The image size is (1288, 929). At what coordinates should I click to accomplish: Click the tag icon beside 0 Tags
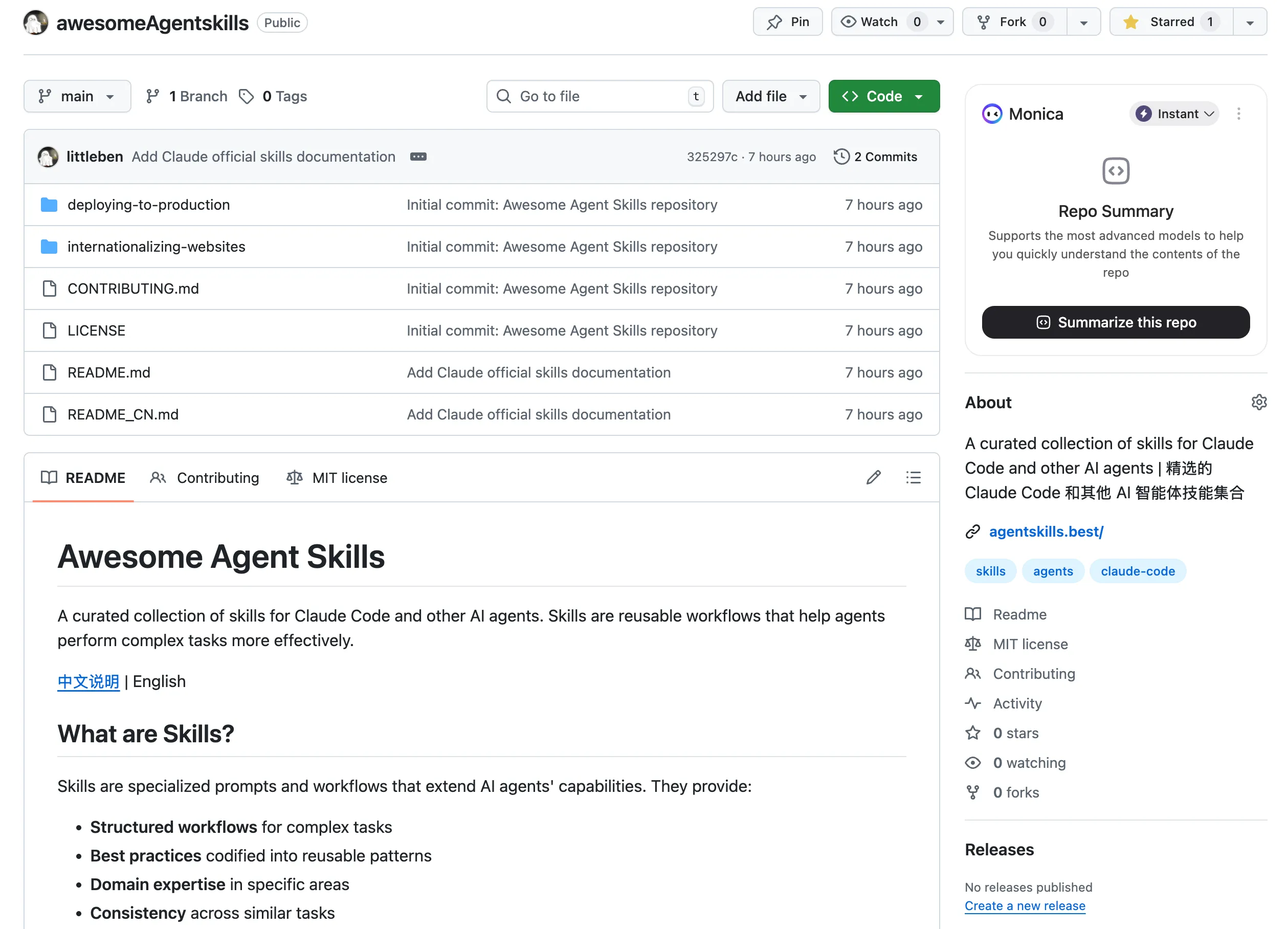pos(246,97)
